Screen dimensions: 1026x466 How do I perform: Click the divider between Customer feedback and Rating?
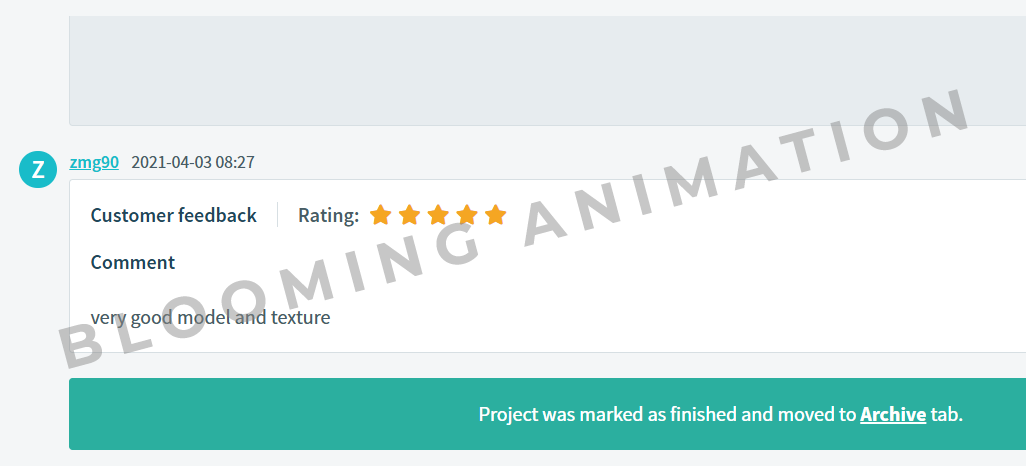277,215
